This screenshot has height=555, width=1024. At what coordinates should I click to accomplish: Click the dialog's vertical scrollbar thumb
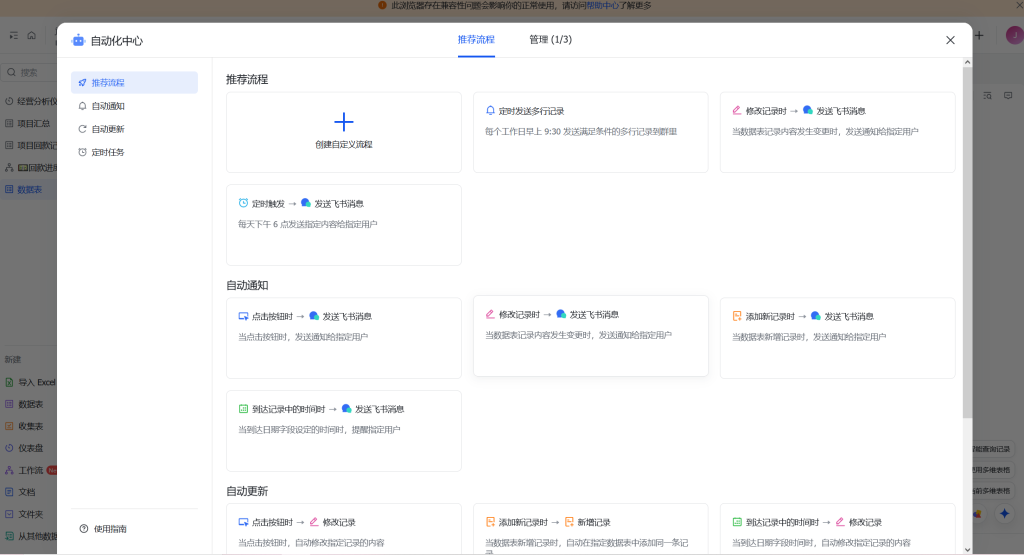point(967,243)
